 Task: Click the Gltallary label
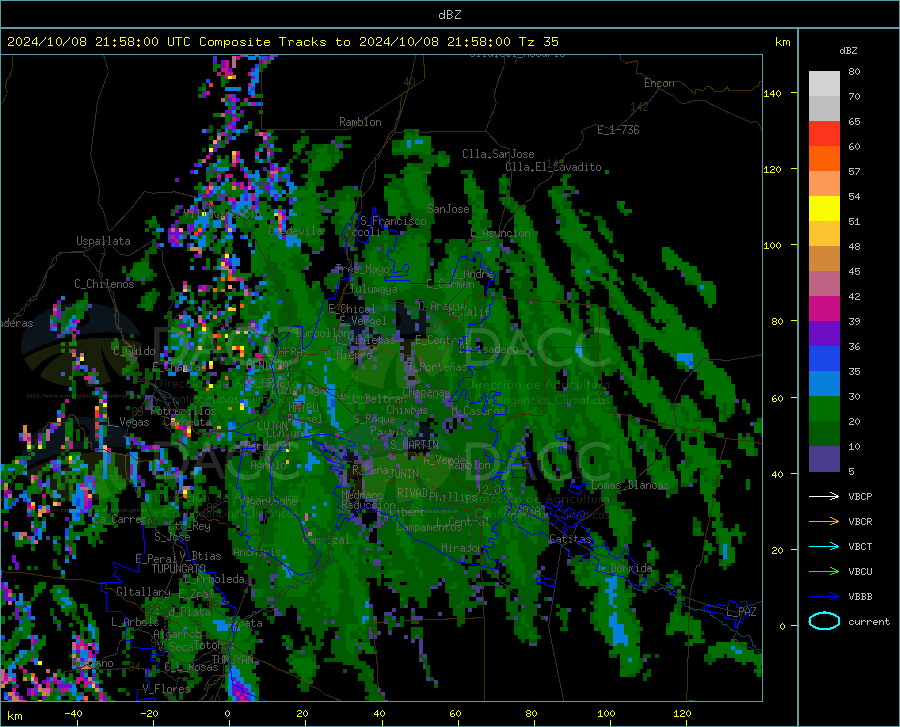coord(143,592)
